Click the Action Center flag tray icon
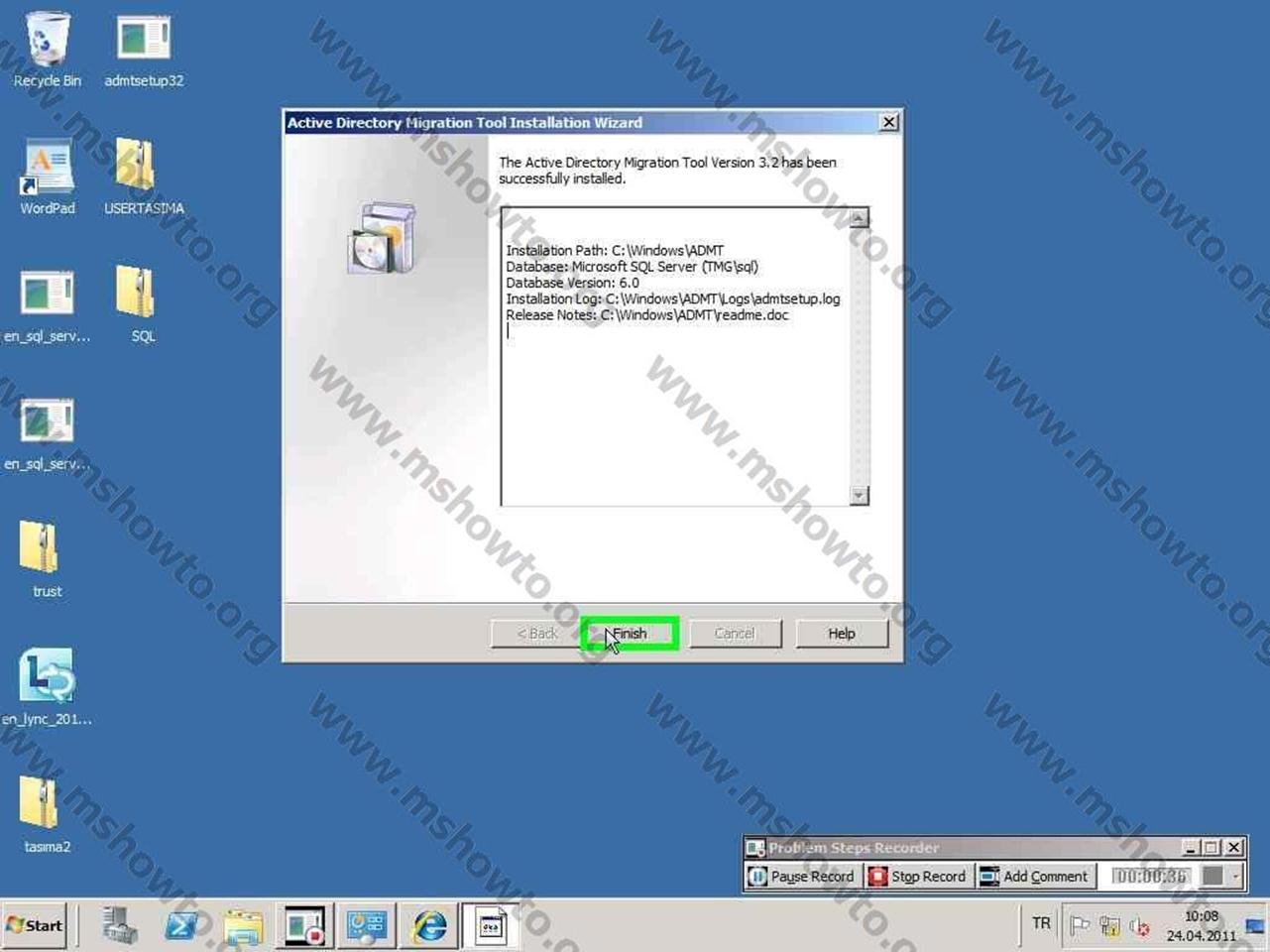The image size is (1270, 952). click(x=1080, y=926)
